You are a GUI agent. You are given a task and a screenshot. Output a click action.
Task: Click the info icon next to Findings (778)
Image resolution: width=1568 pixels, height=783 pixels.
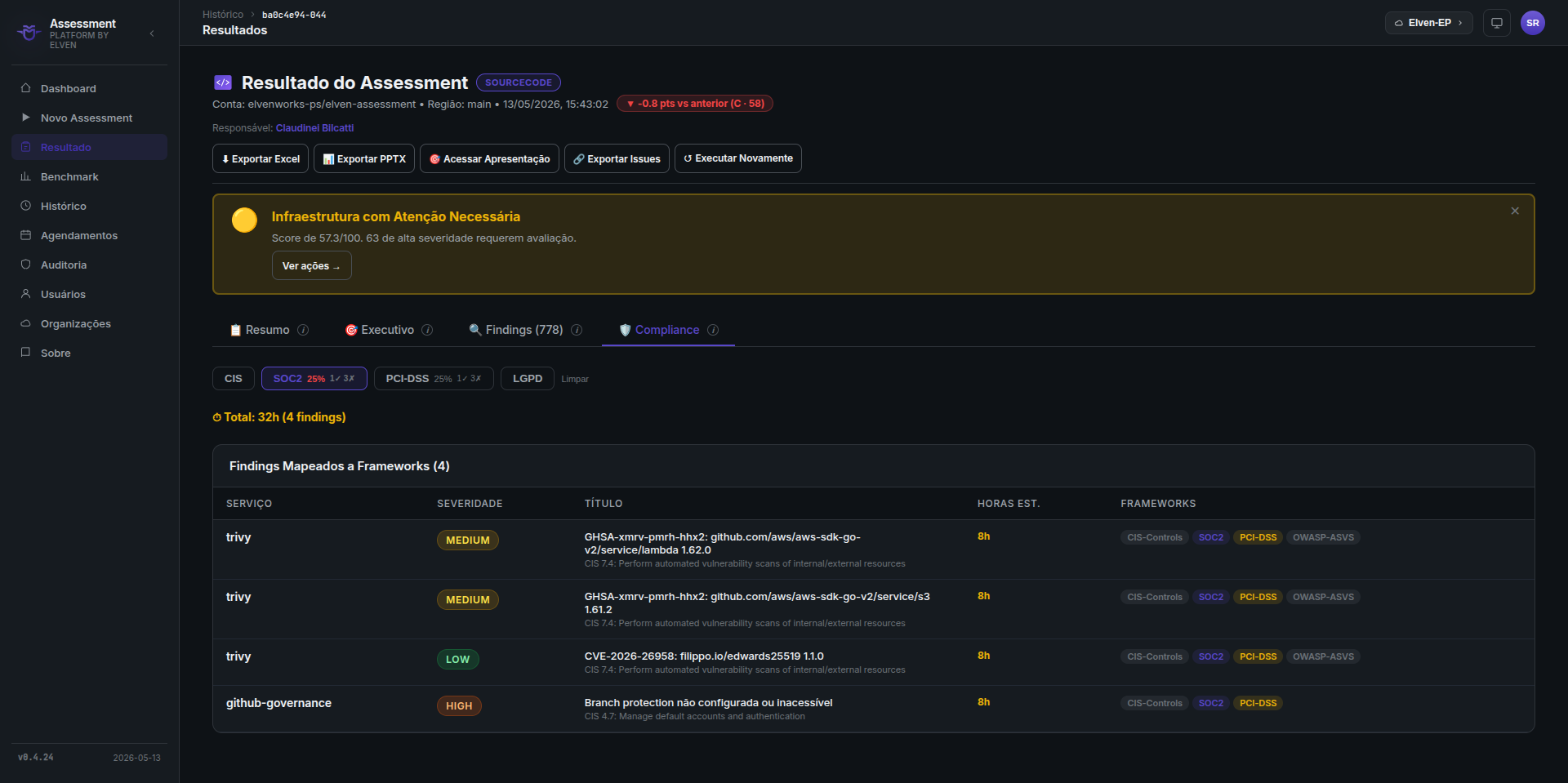(577, 330)
